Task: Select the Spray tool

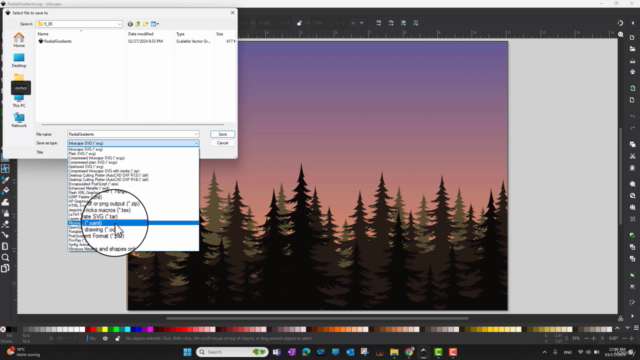Action: coord(5,213)
